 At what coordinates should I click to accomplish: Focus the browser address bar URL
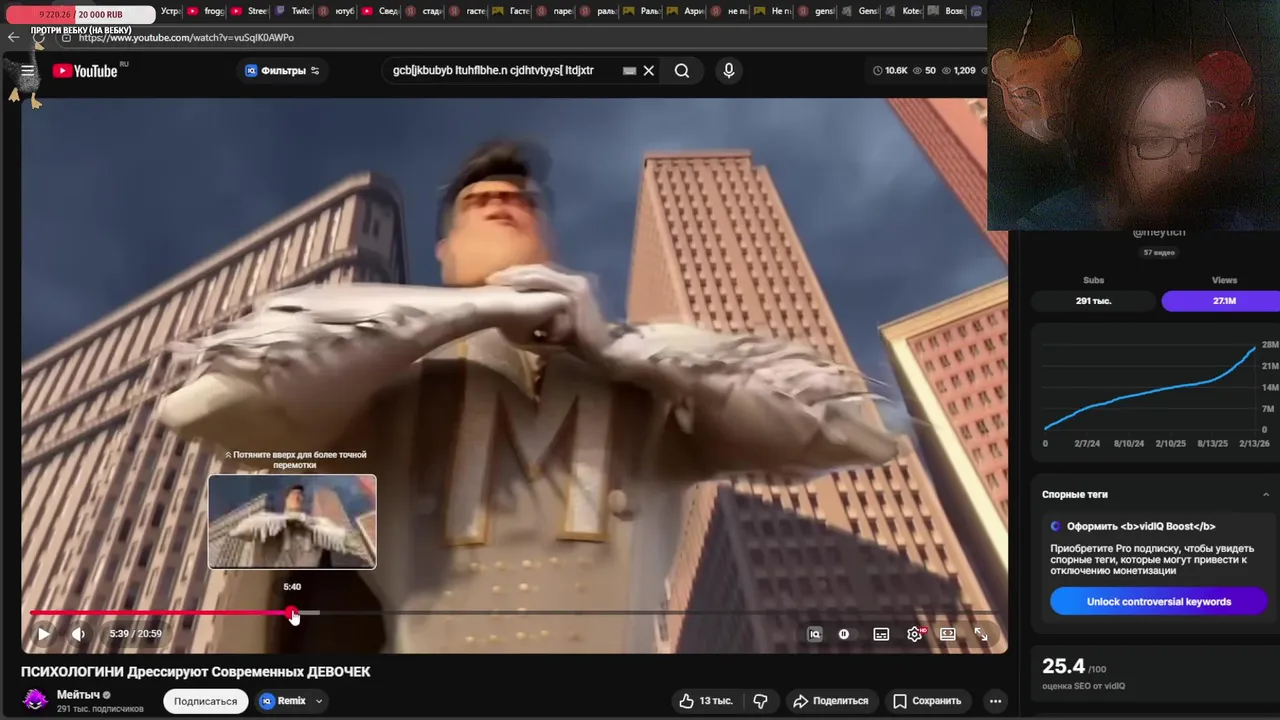[186, 37]
